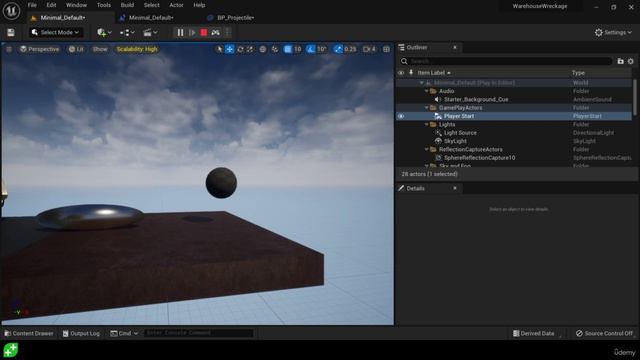Open the File menu

[32, 5]
